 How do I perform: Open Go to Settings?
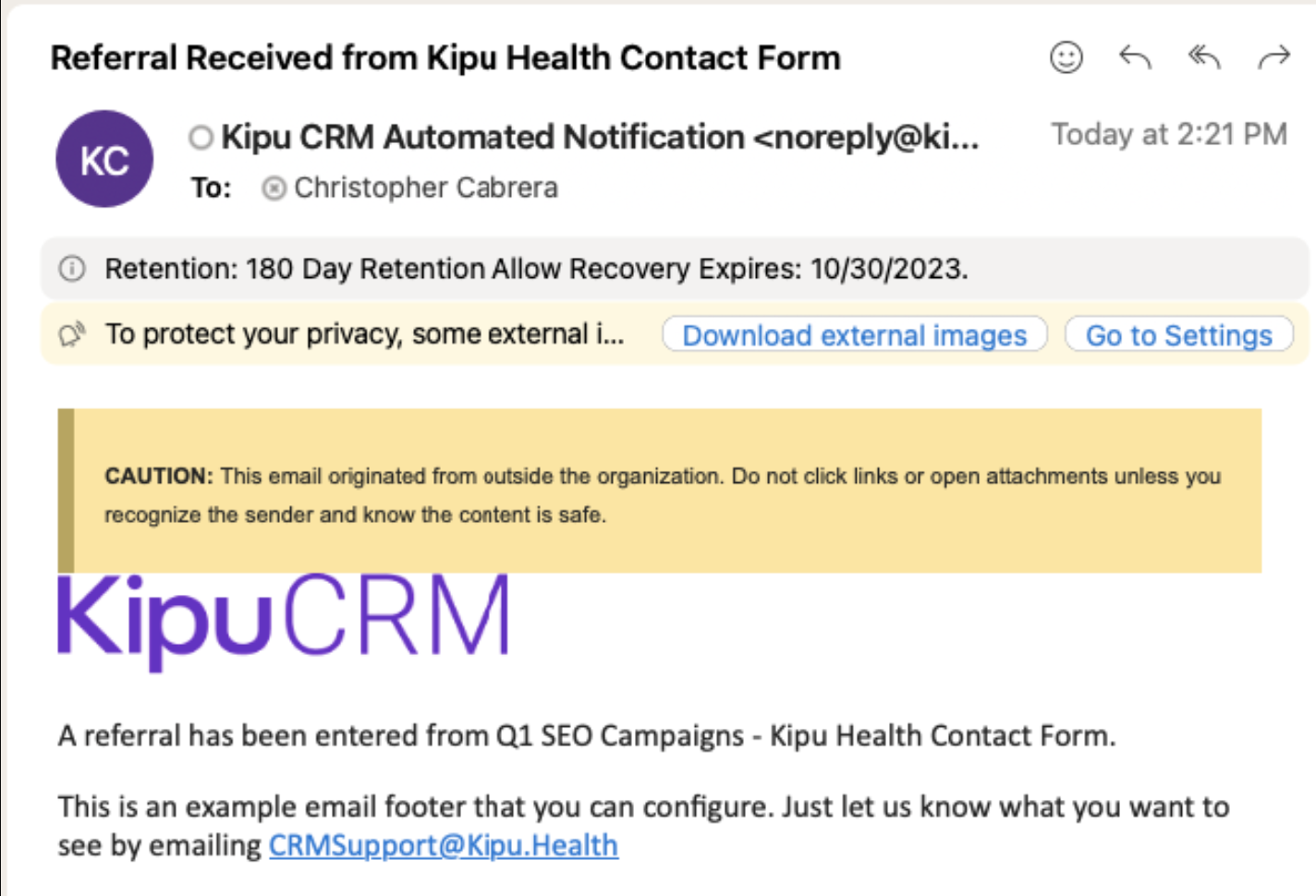(1178, 334)
